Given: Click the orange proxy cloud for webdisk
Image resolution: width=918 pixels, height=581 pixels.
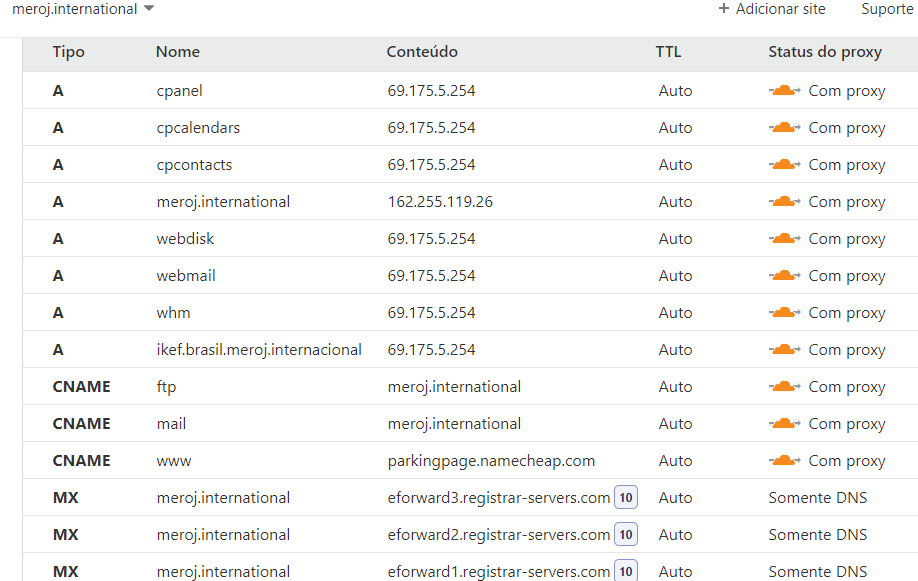Looking at the screenshot, I should coord(785,238).
